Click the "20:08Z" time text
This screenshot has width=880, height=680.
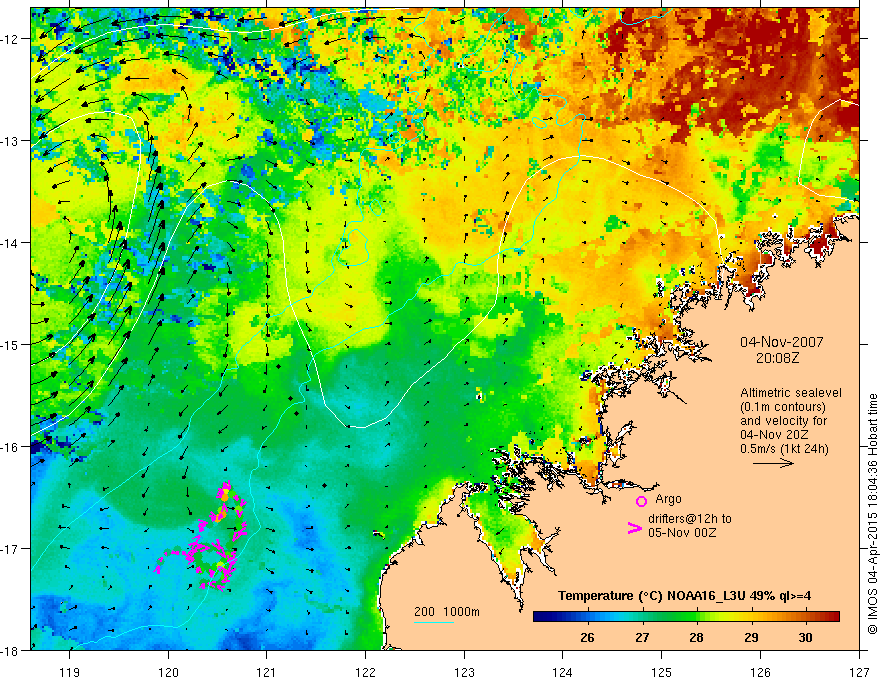(x=777, y=357)
